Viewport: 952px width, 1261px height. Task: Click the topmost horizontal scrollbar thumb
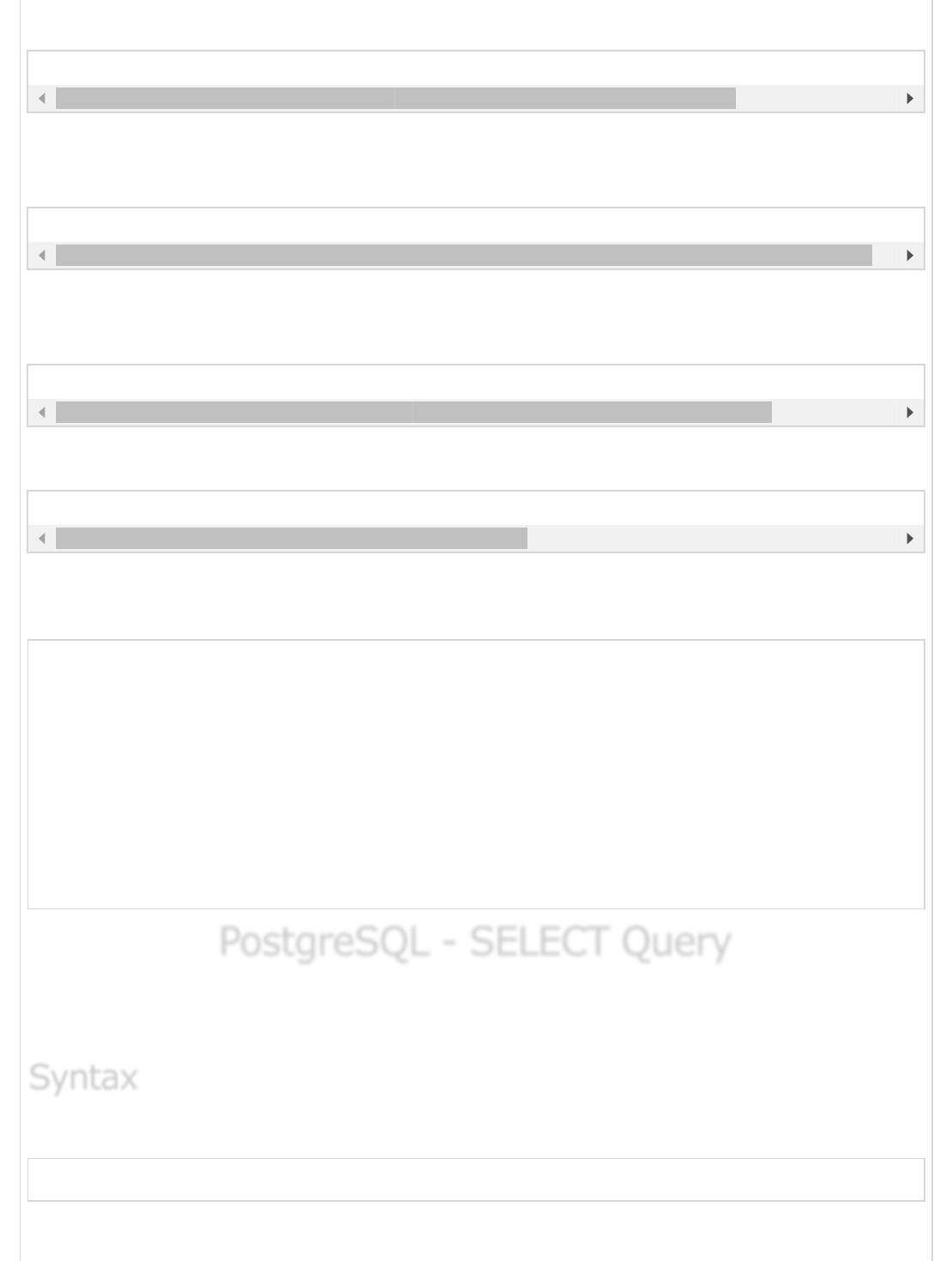click(x=395, y=99)
